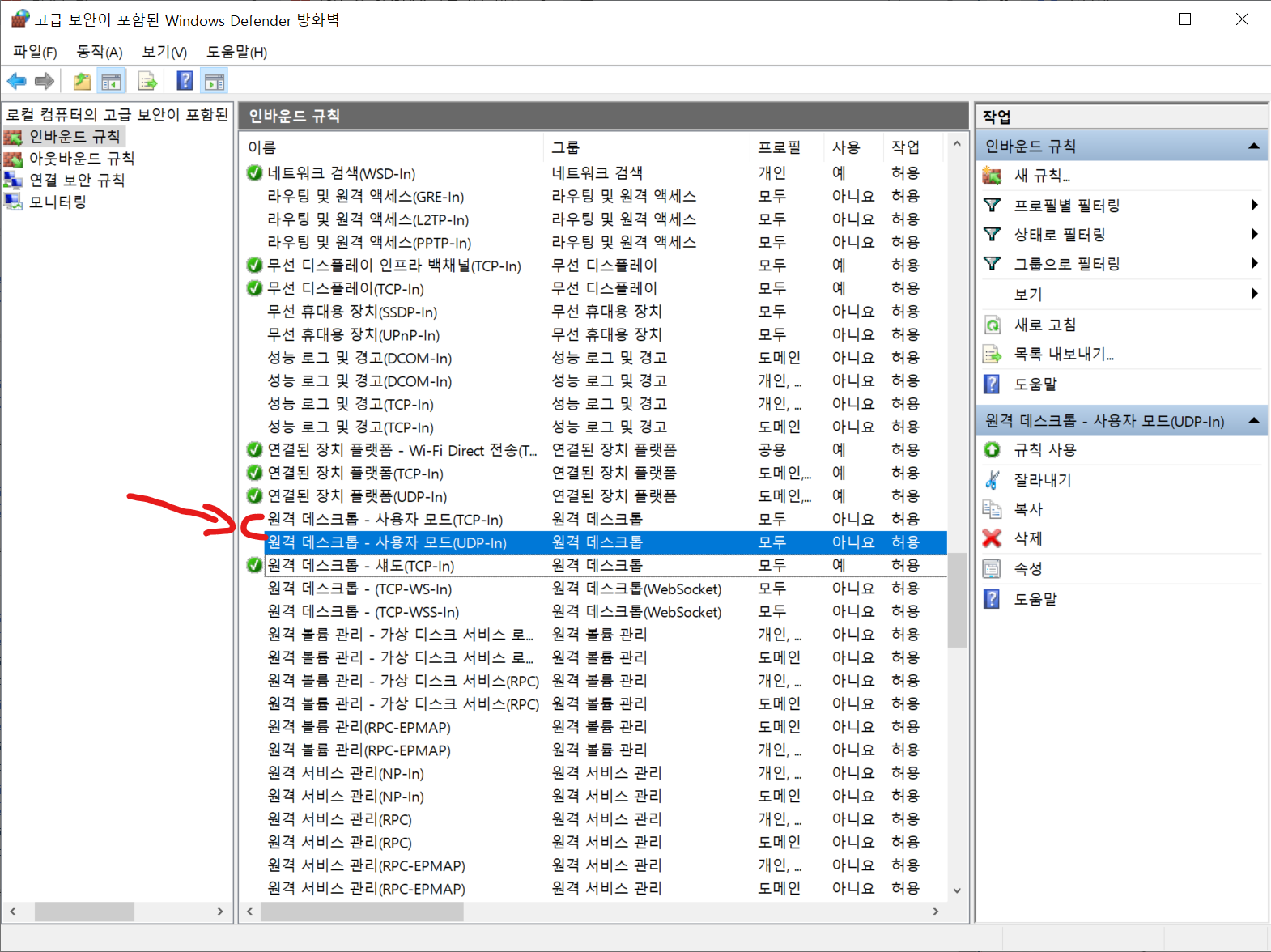Toggle the action pane toolbar icon
This screenshot has height=952, width=1271.
[215, 81]
